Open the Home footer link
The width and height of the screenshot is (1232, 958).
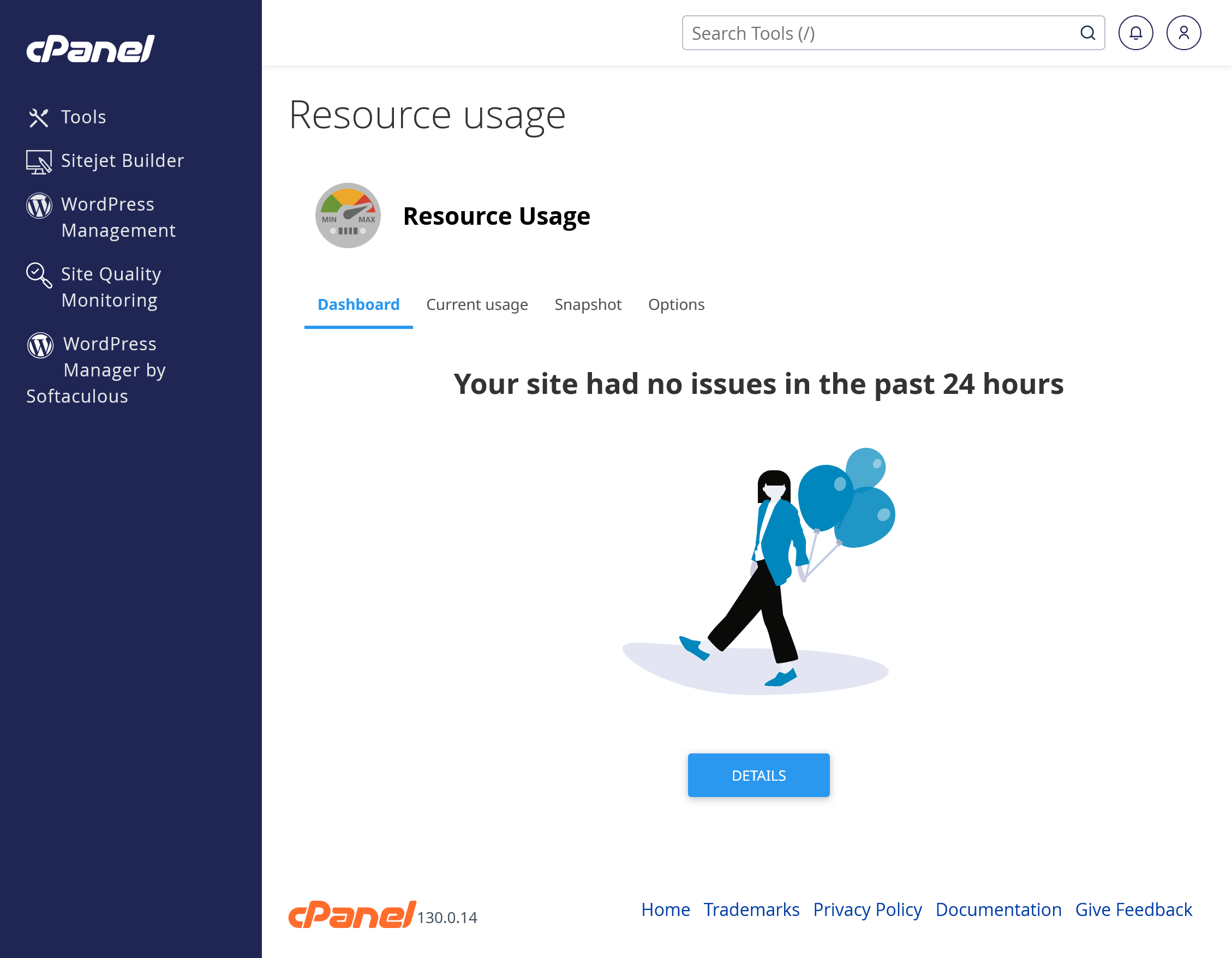point(665,909)
